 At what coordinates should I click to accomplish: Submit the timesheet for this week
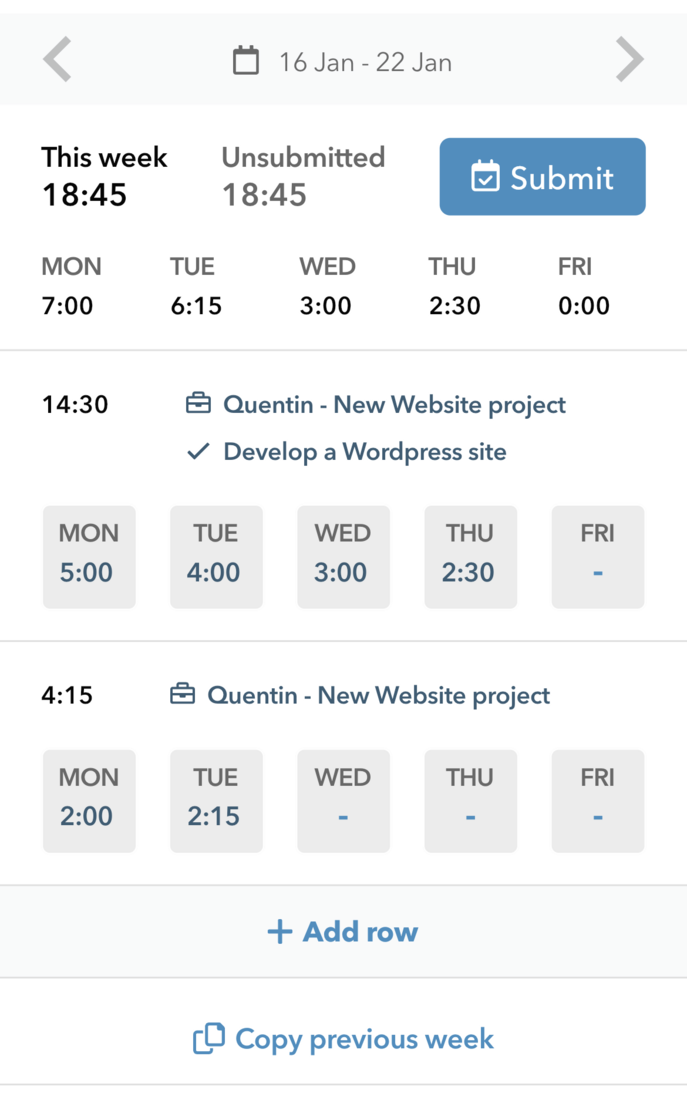[x=542, y=177]
